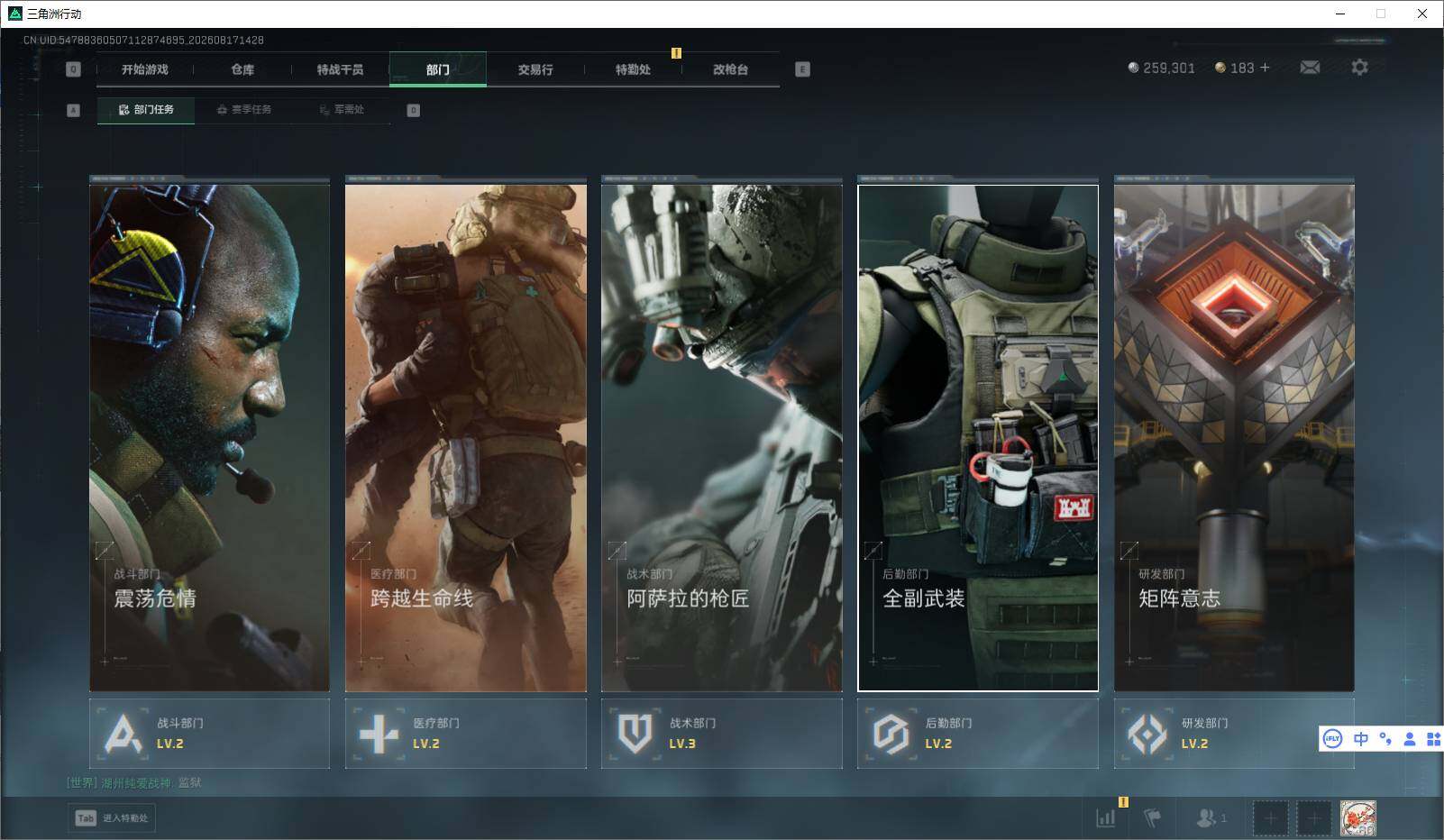Click the CN UID text at top

click(143, 41)
